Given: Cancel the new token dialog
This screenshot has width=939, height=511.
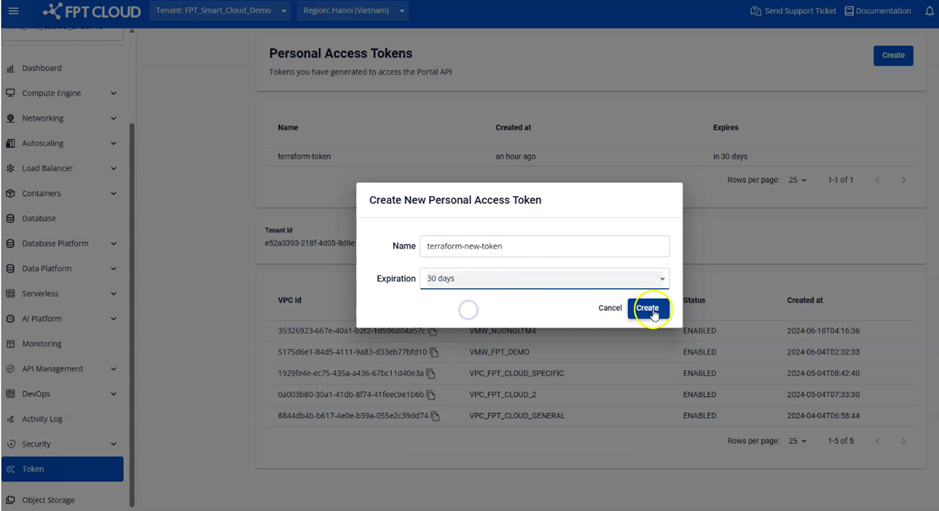Looking at the screenshot, I should click(x=610, y=308).
